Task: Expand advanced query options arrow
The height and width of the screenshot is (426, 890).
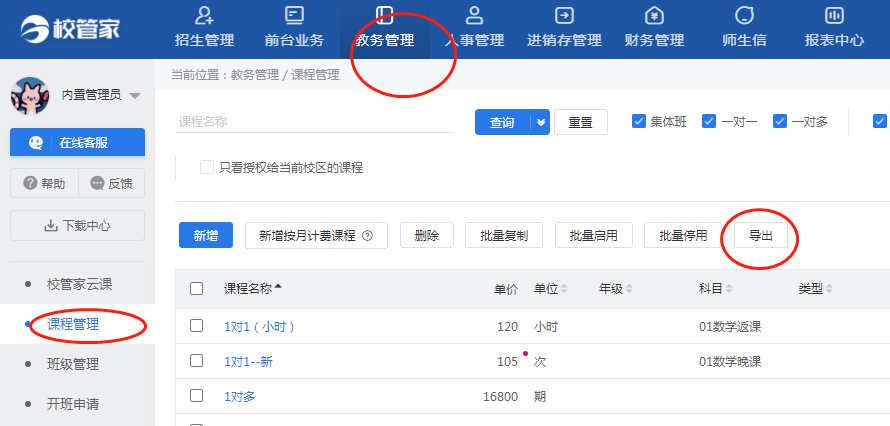Action: point(540,123)
